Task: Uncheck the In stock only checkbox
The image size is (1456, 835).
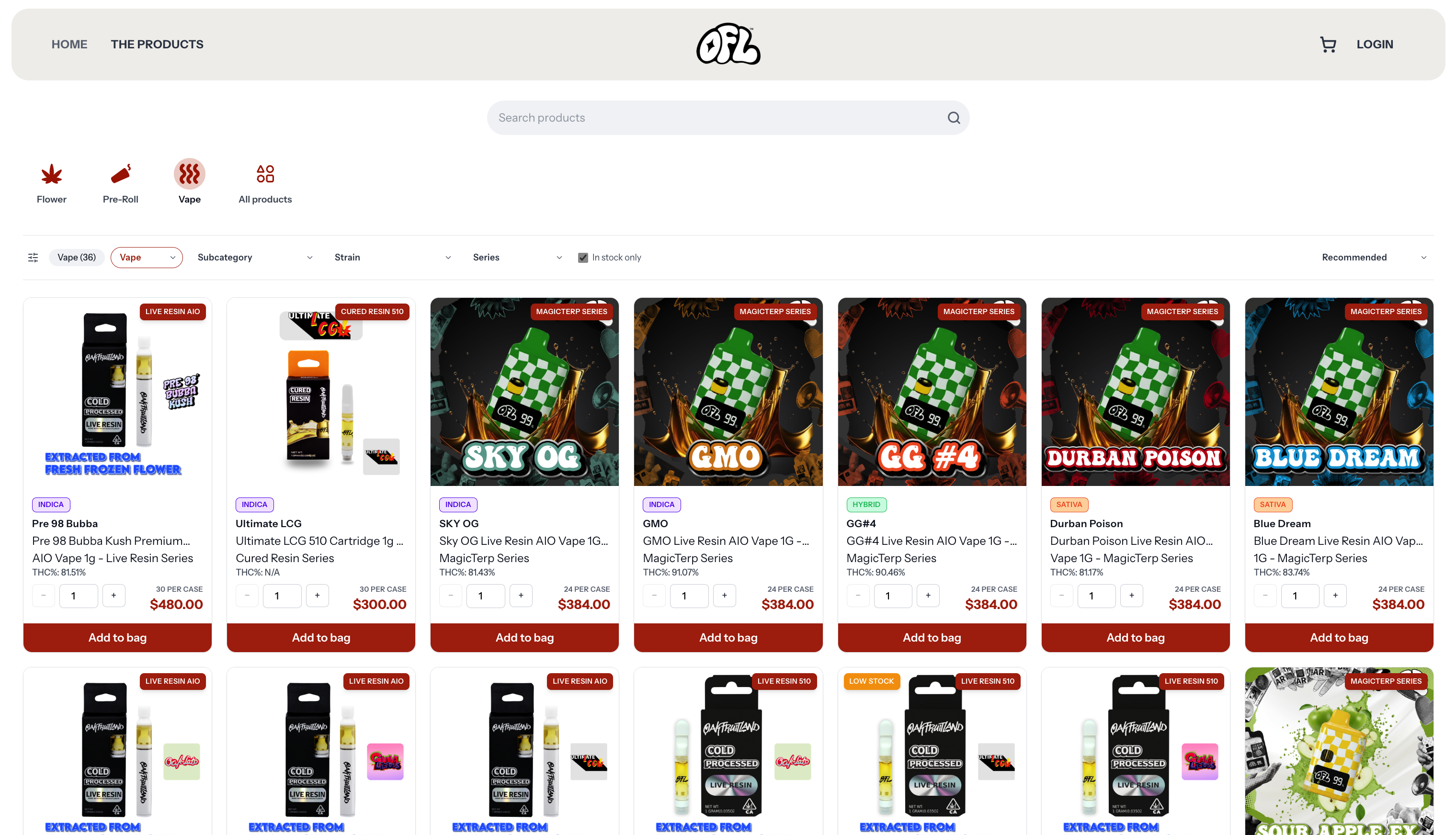Action: tap(583, 258)
